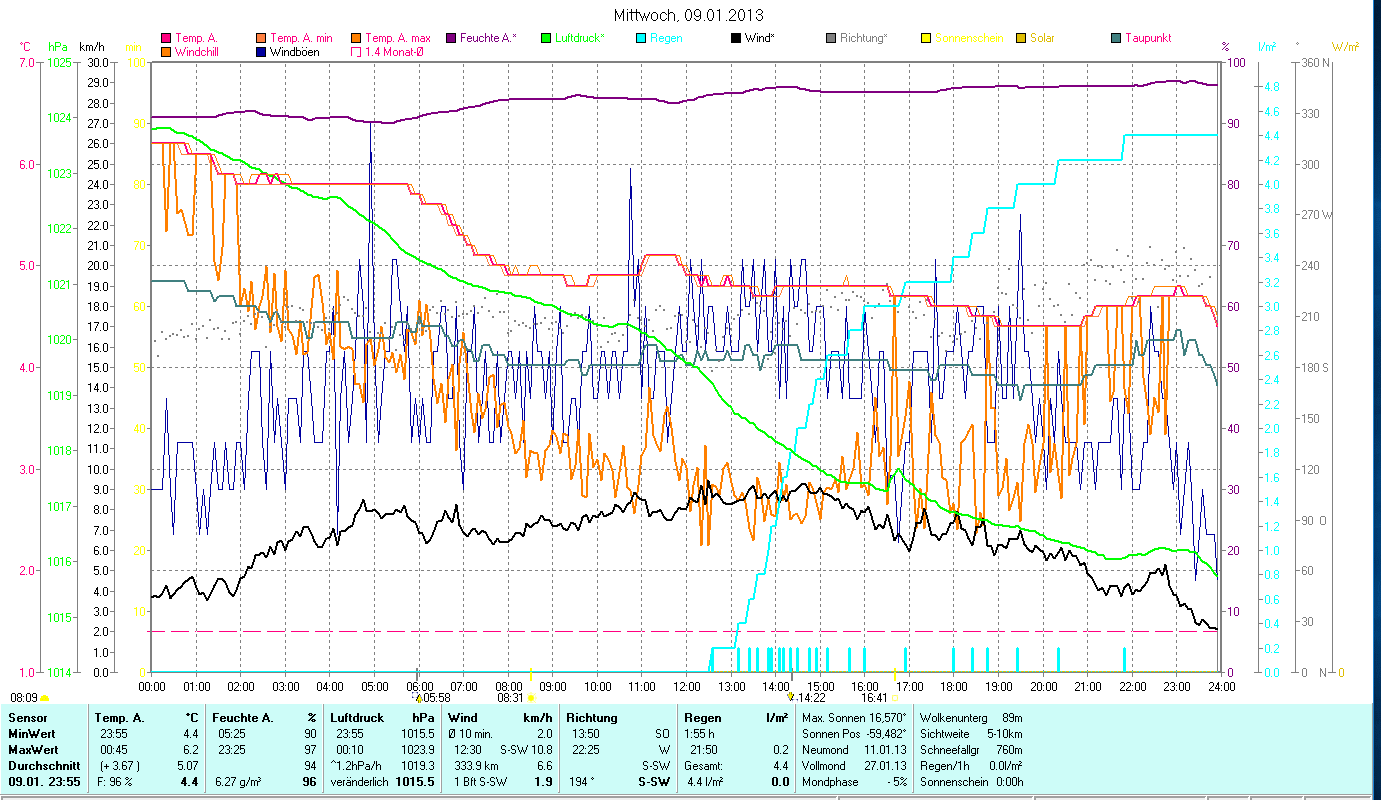Click the sun marker next to 08:31
The image size is (1381, 800).
[x=531, y=698]
